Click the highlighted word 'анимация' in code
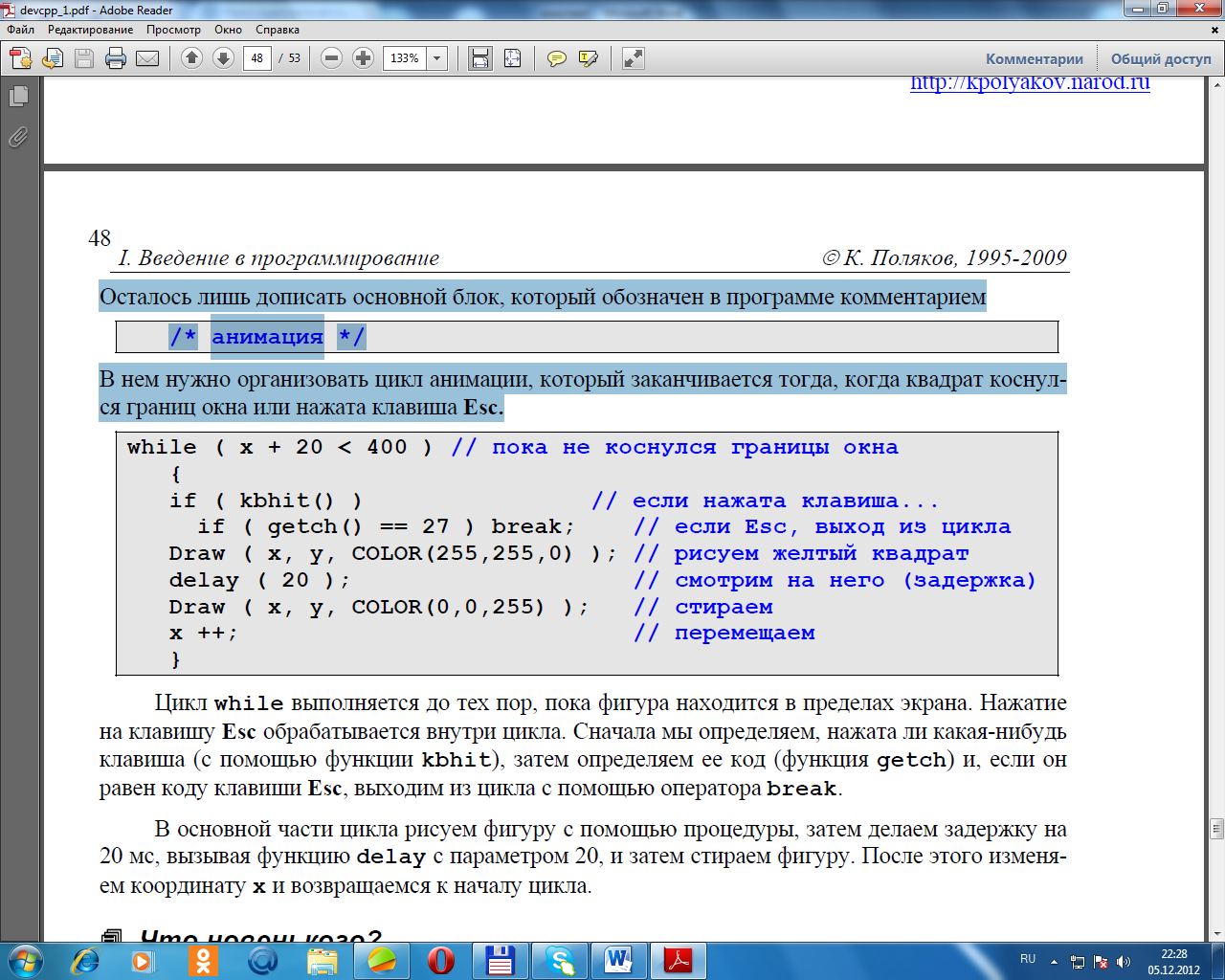The width and height of the screenshot is (1225, 980). pos(267,337)
